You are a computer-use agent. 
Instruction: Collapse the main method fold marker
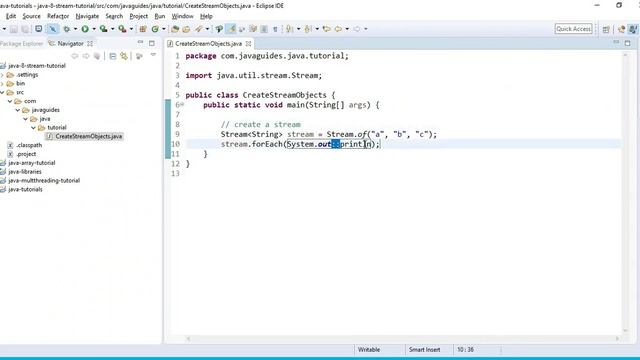(x=182, y=104)
